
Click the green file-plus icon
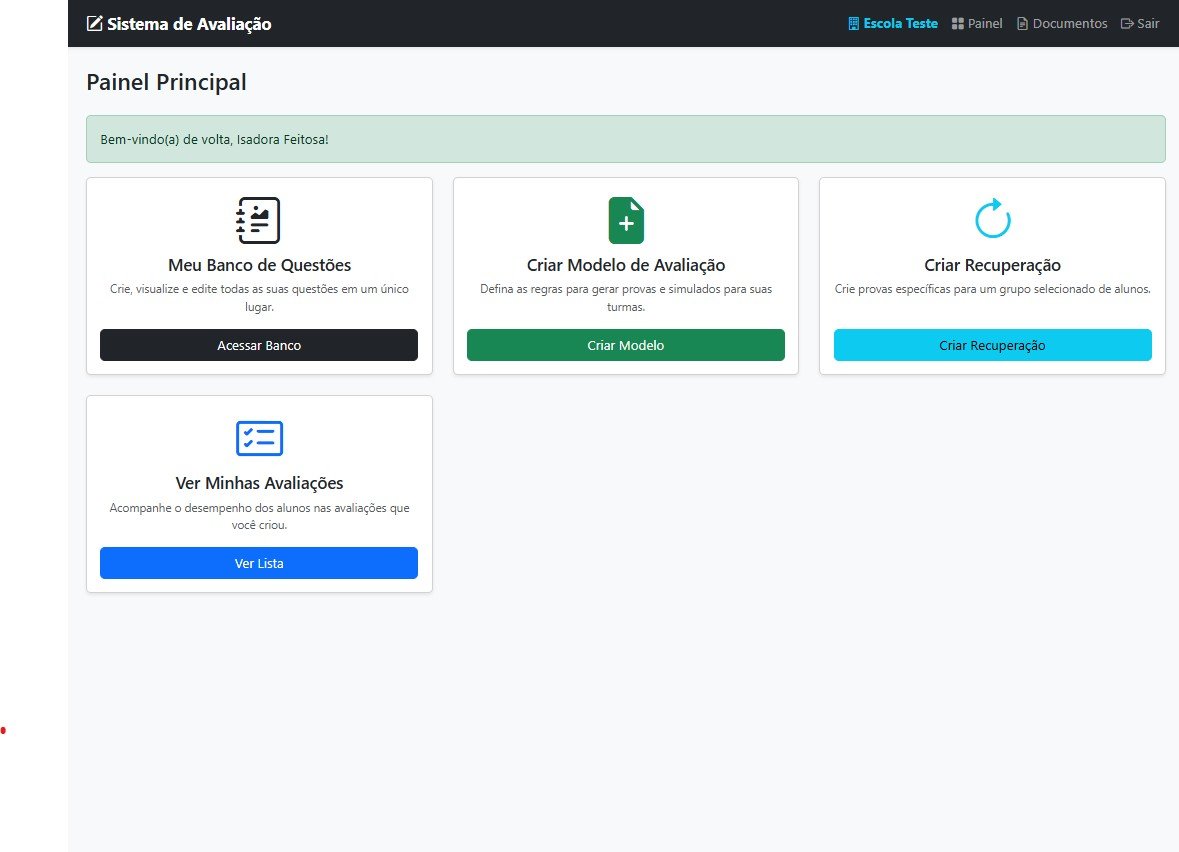[x=626, y=220]
